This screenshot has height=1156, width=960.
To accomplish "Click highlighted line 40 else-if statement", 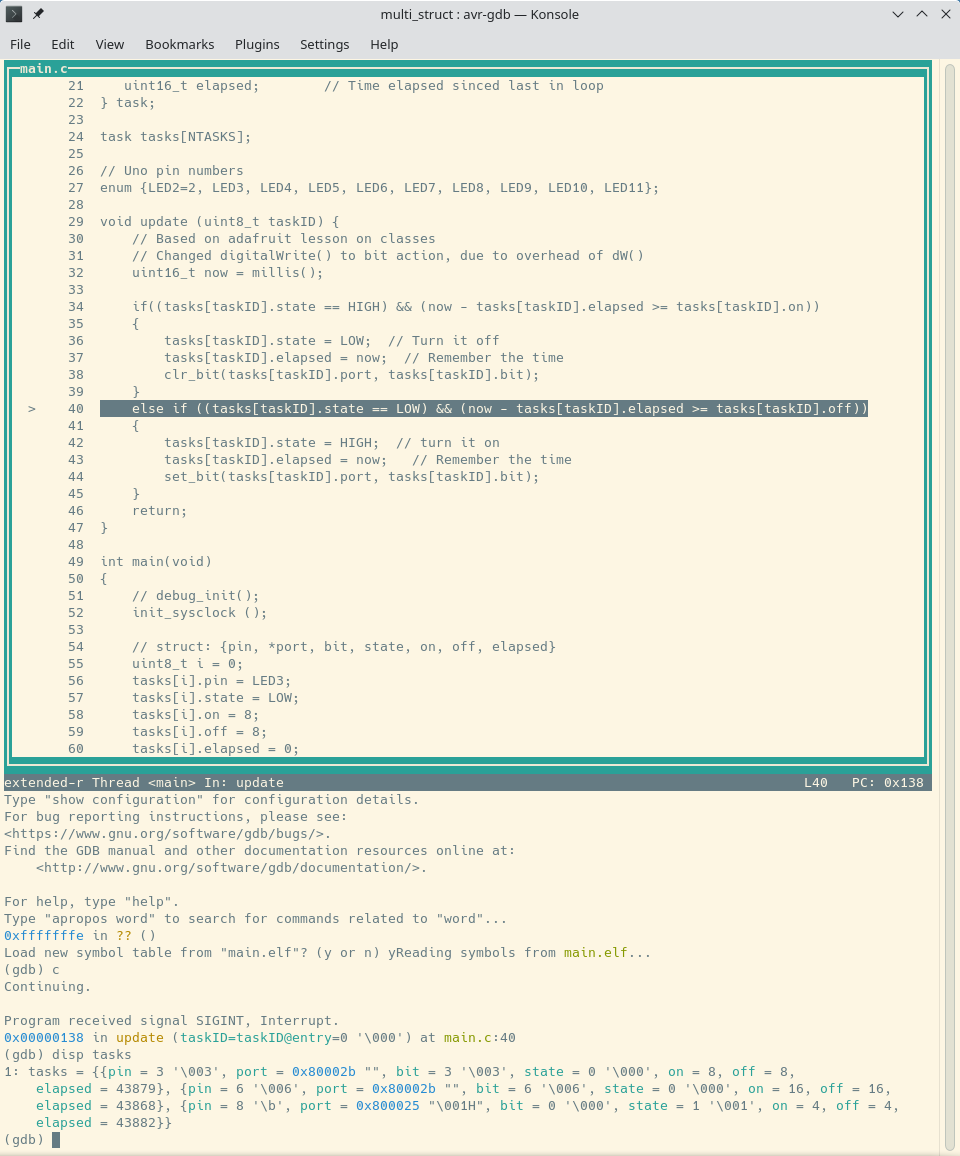I will click(484, 408).
